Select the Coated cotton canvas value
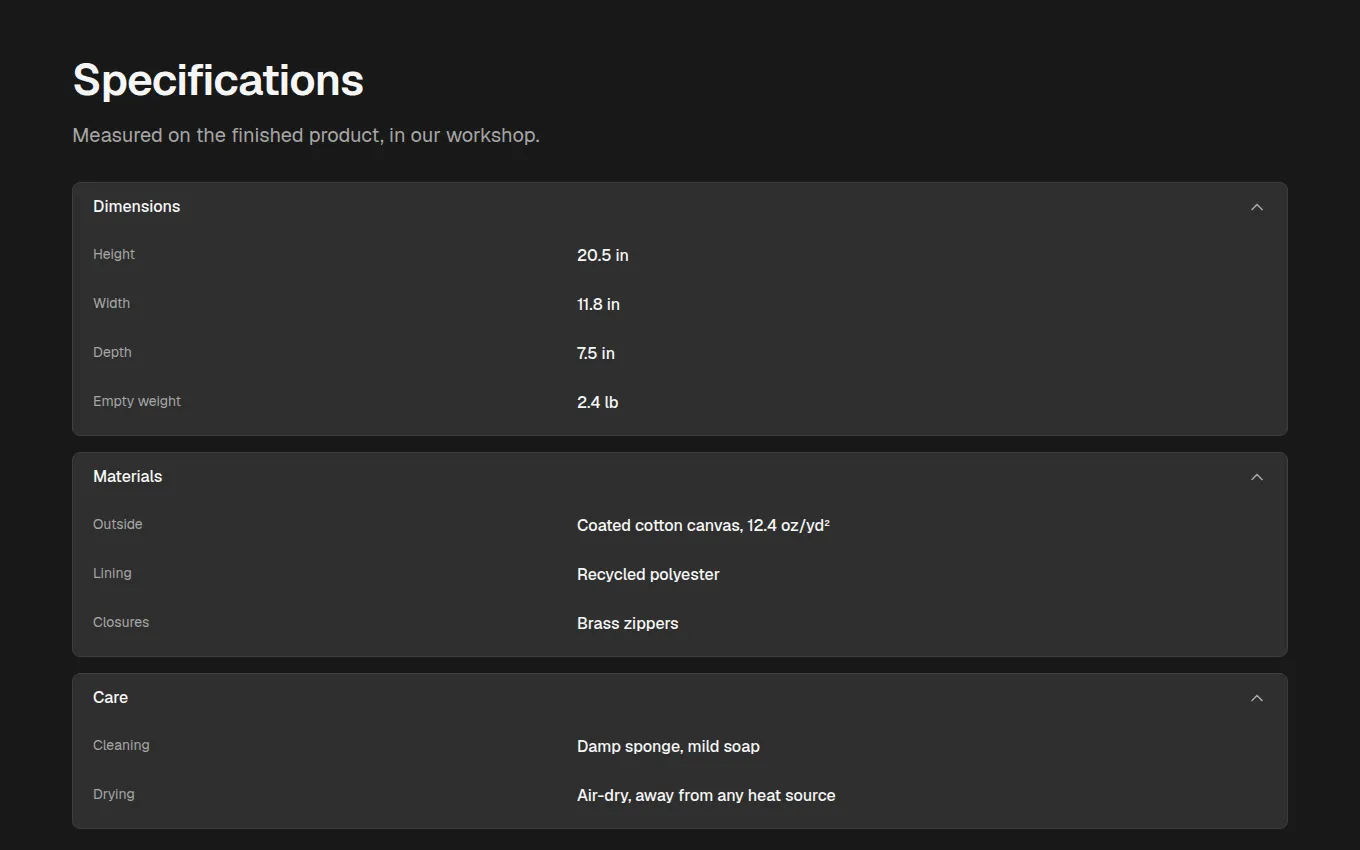The image size is (1360, 850). 704,525
